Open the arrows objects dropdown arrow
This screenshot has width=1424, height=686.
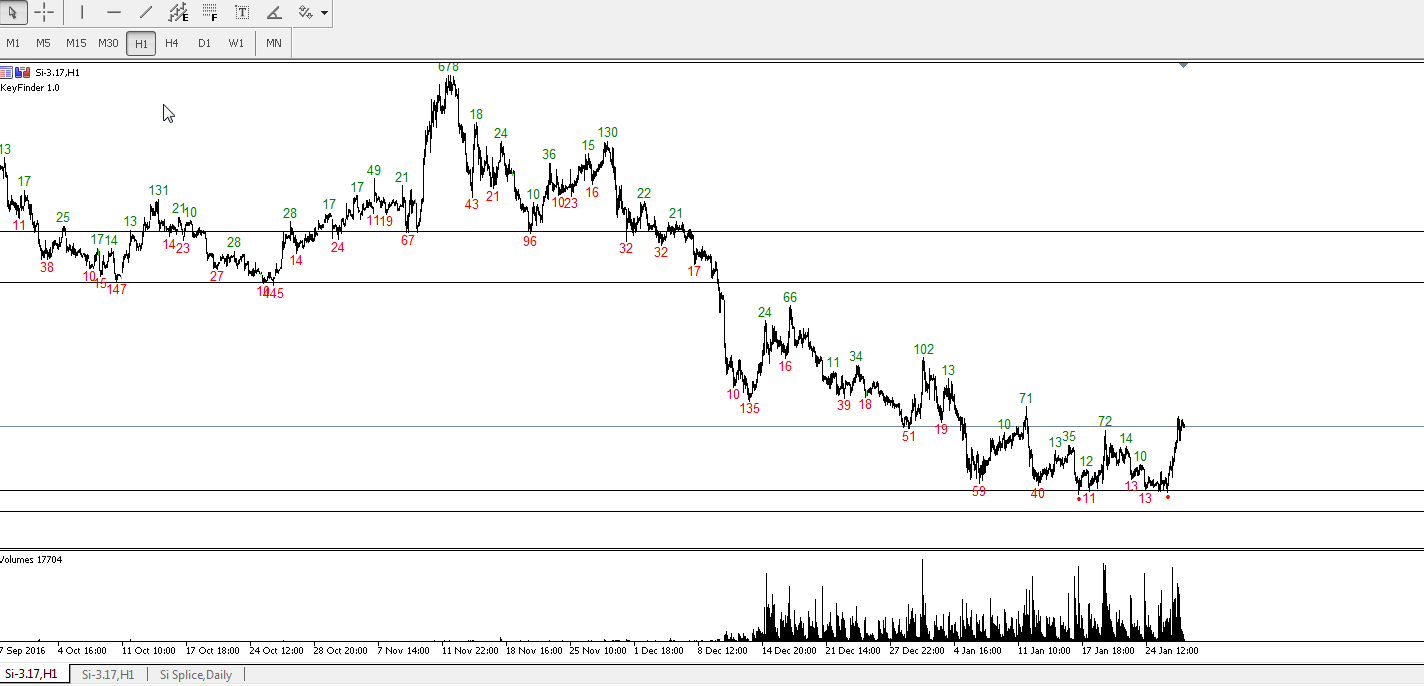pyautogui.click(x=325, y=13)
